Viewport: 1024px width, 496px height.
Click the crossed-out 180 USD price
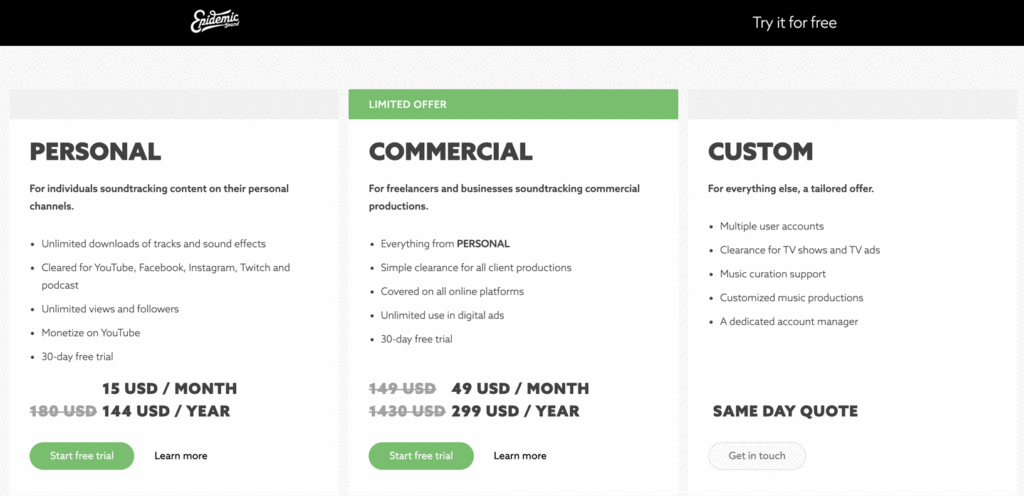pos(63,411)
